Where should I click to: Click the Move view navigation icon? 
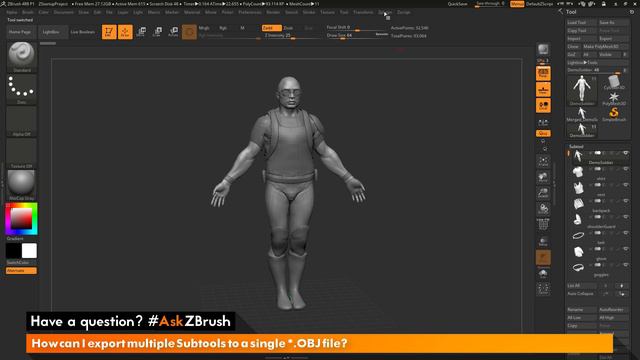tap(543, 177)
